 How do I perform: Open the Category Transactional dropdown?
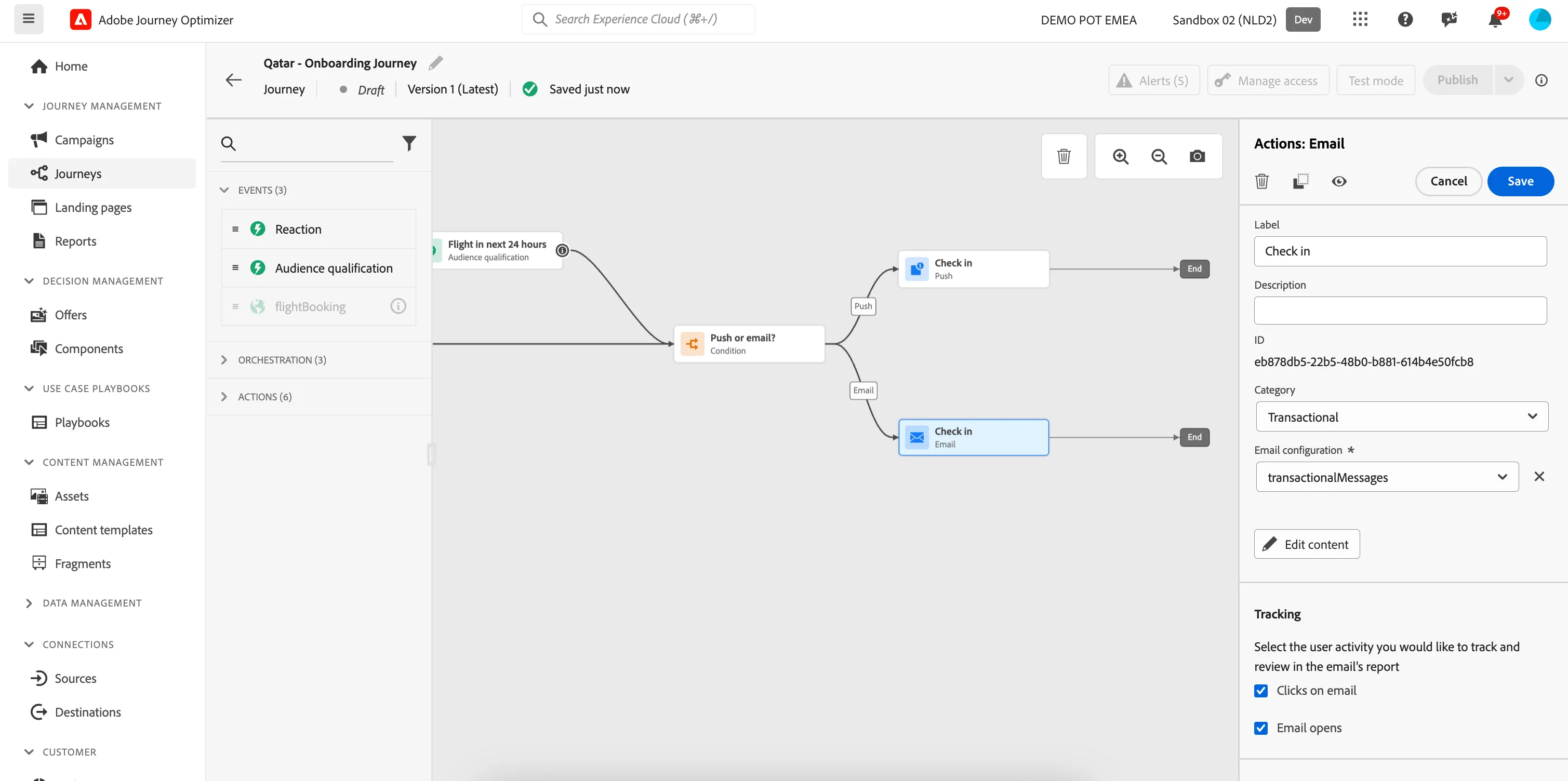click(1402, 418)
